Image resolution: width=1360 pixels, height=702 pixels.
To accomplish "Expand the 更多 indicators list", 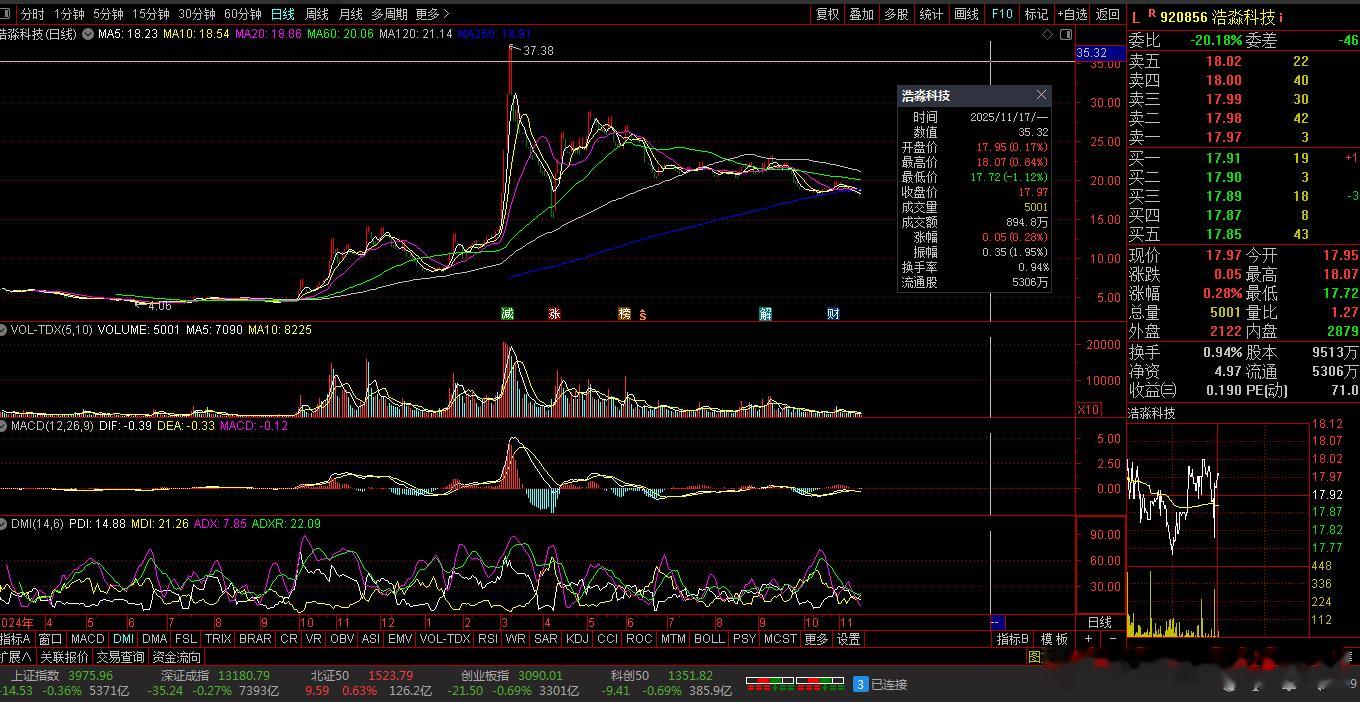I will [x=816, y=639].
